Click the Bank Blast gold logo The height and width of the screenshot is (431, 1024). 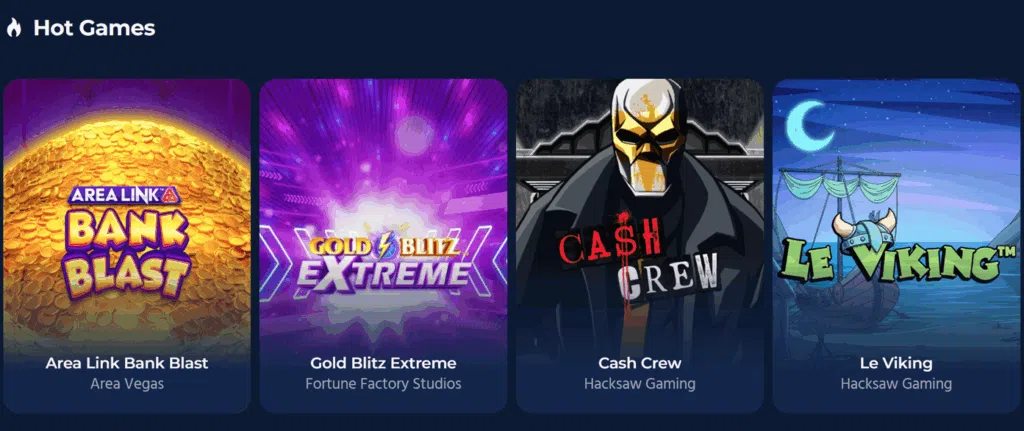[x=128, y=242]
